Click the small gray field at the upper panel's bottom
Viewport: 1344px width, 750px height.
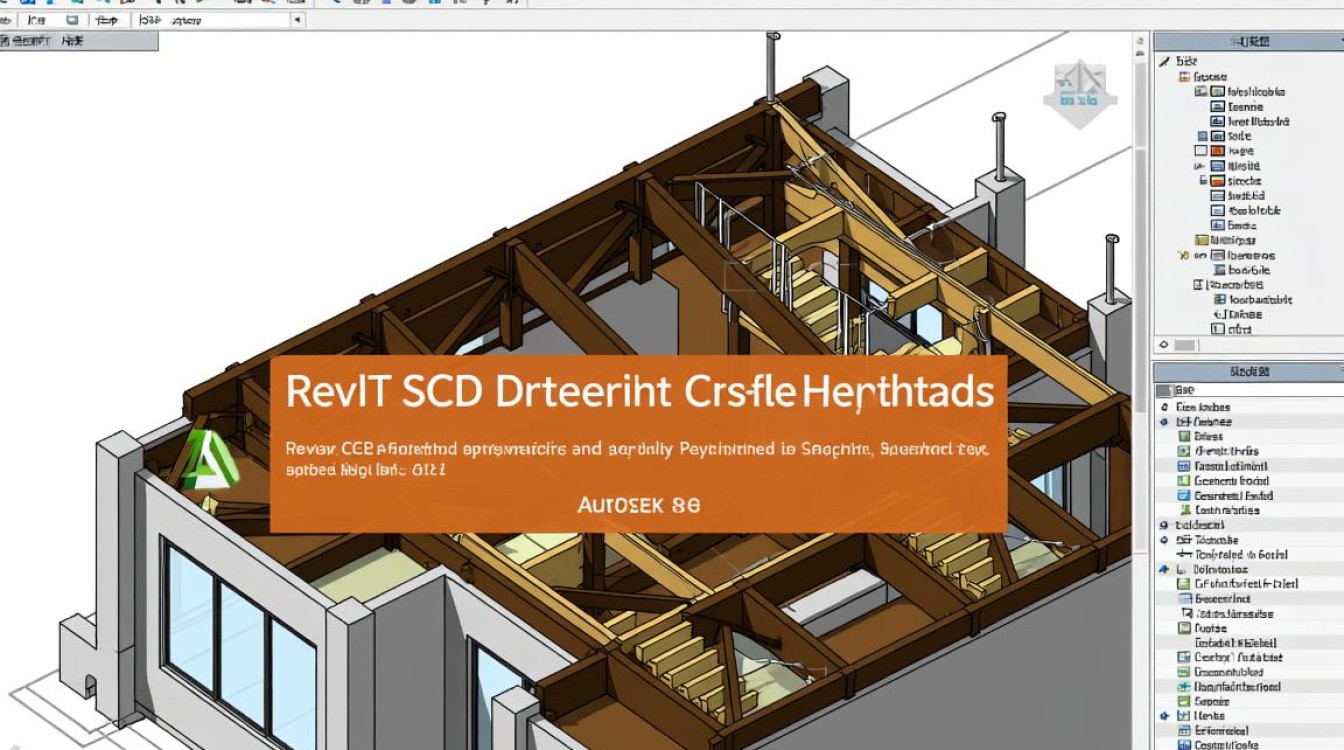1185,345
